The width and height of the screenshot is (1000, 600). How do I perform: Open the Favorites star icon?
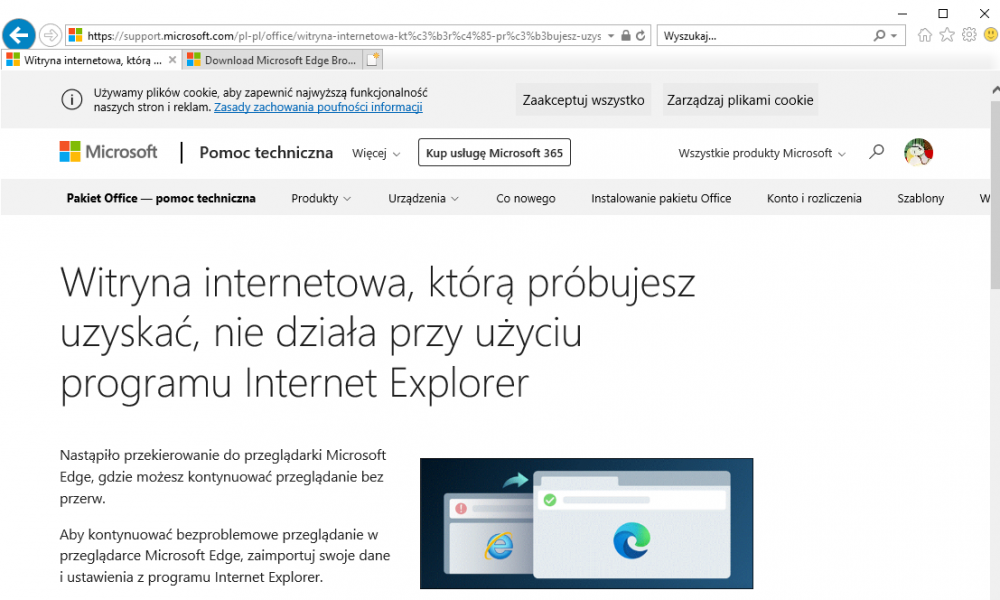tap(946, 34)
